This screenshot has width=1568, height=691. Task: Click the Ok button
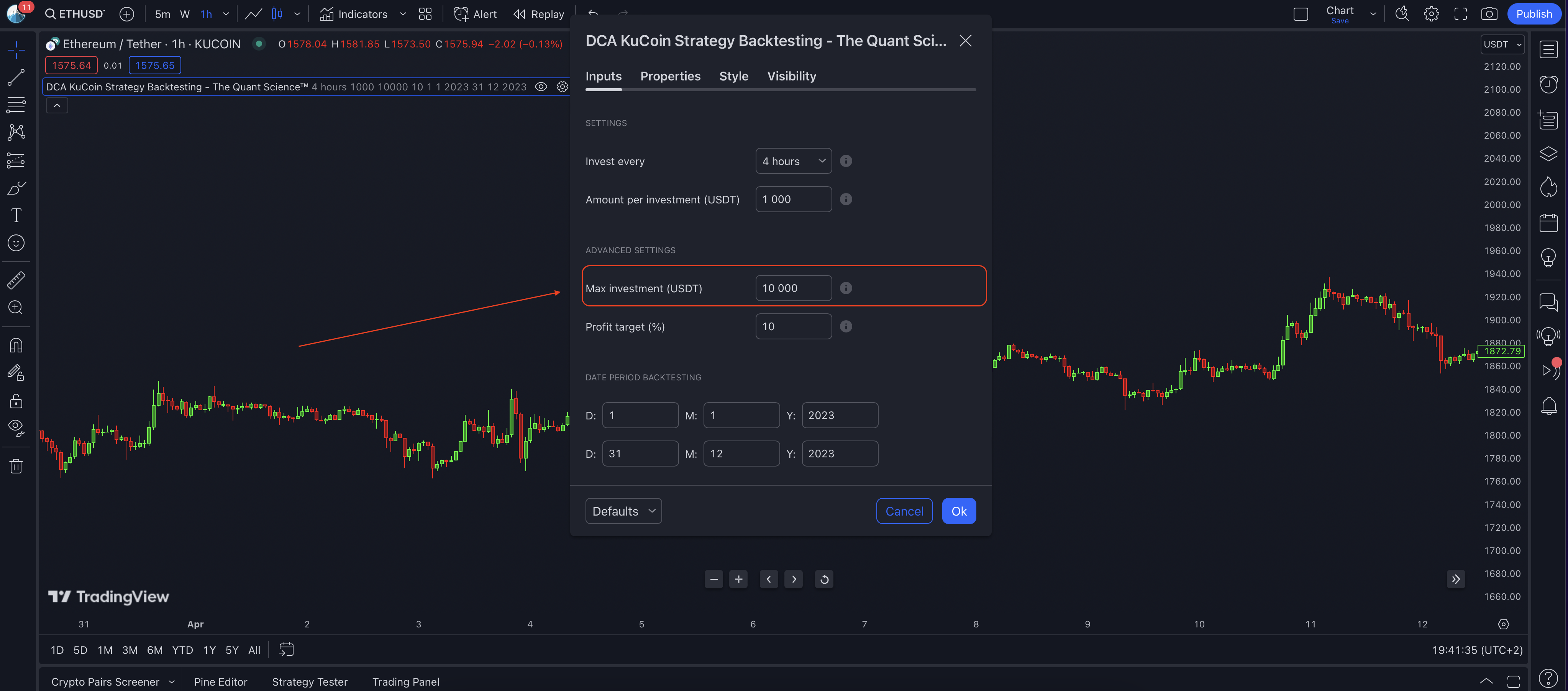click(x=959, y=511)
